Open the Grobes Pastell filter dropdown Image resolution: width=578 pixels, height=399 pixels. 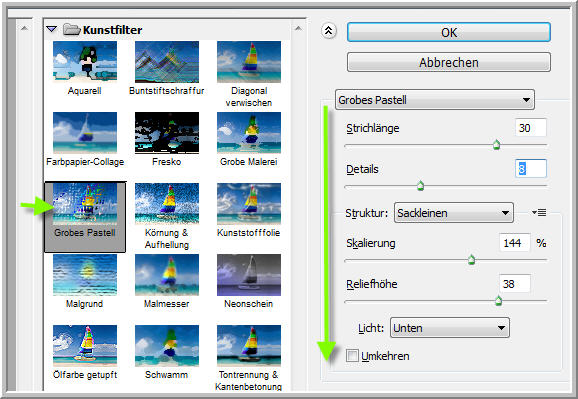click(435, 100)
